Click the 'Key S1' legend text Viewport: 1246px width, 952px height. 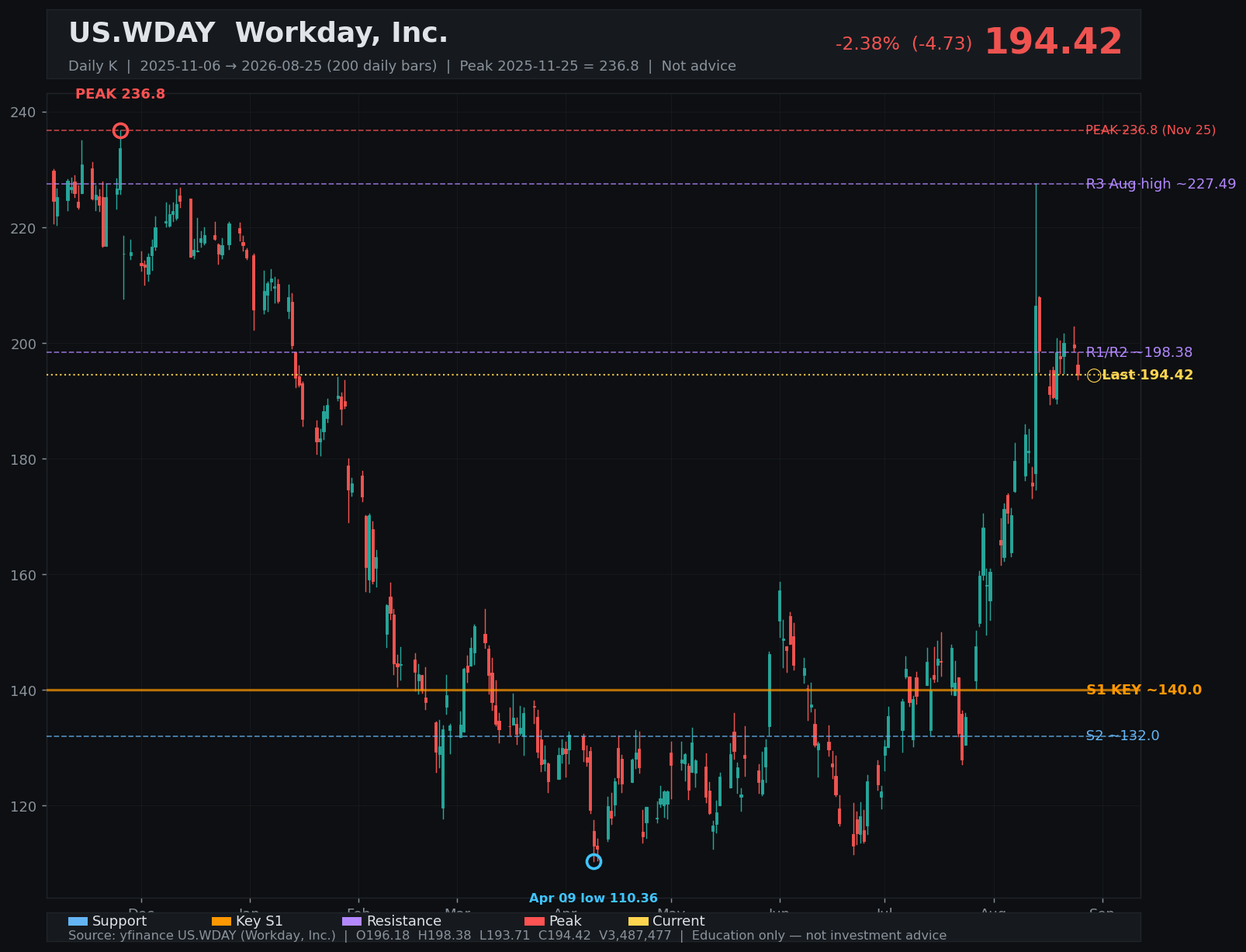[x=259, y=921]
